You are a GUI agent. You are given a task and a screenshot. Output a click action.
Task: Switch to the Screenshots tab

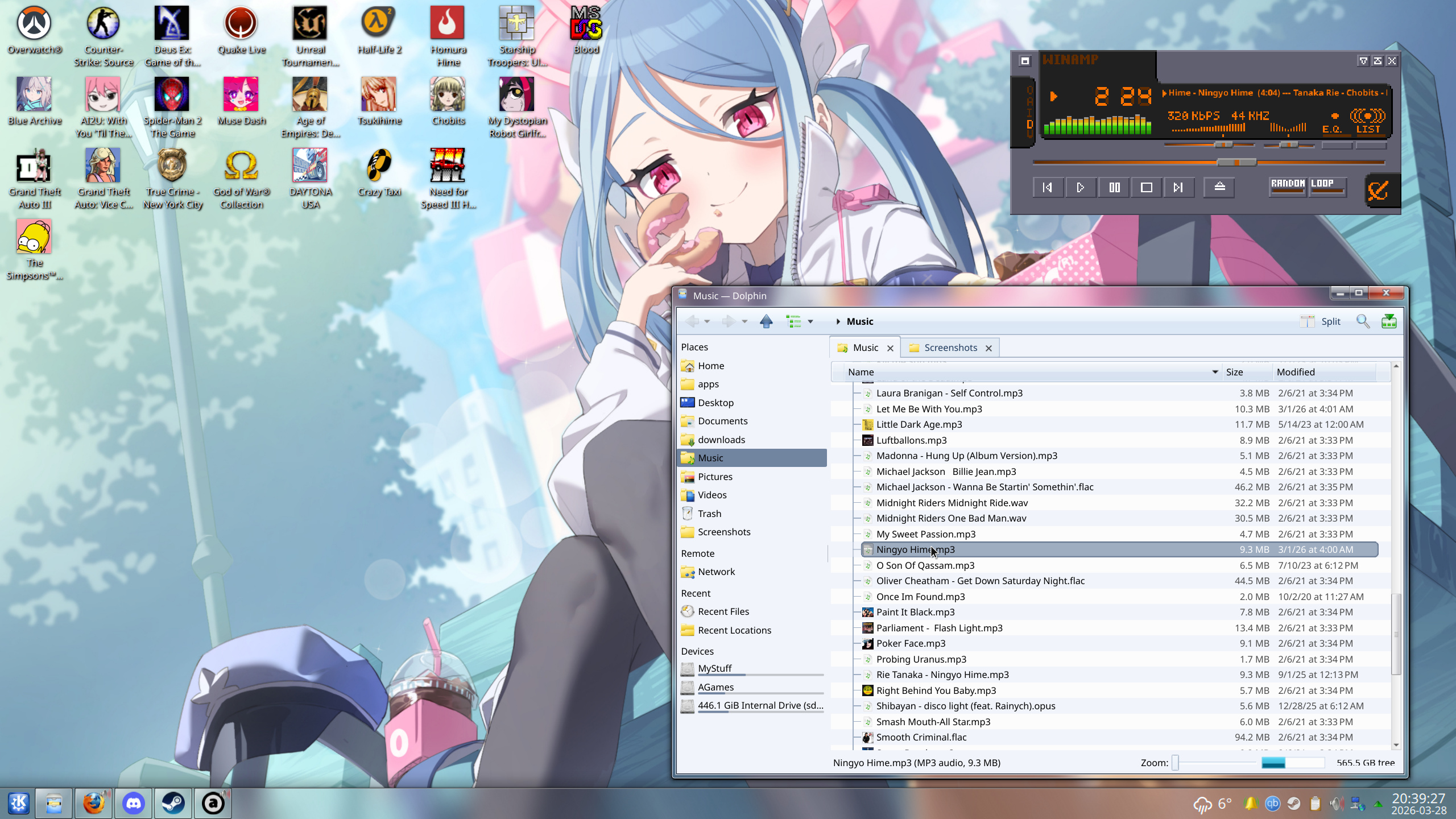(x=950, y=348)
